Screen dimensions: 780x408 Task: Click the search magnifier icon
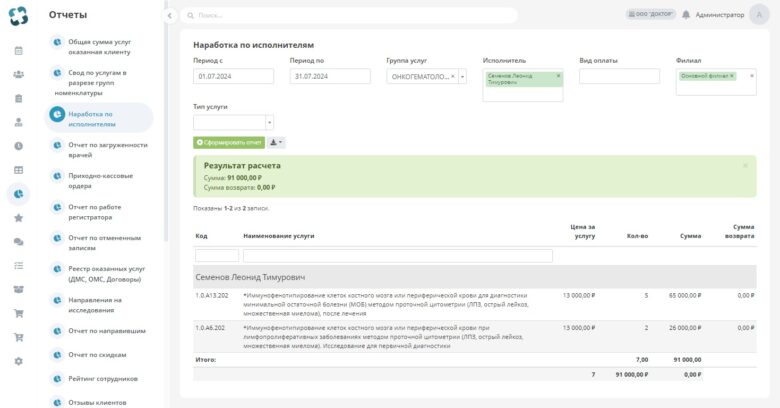click(190, 15)
